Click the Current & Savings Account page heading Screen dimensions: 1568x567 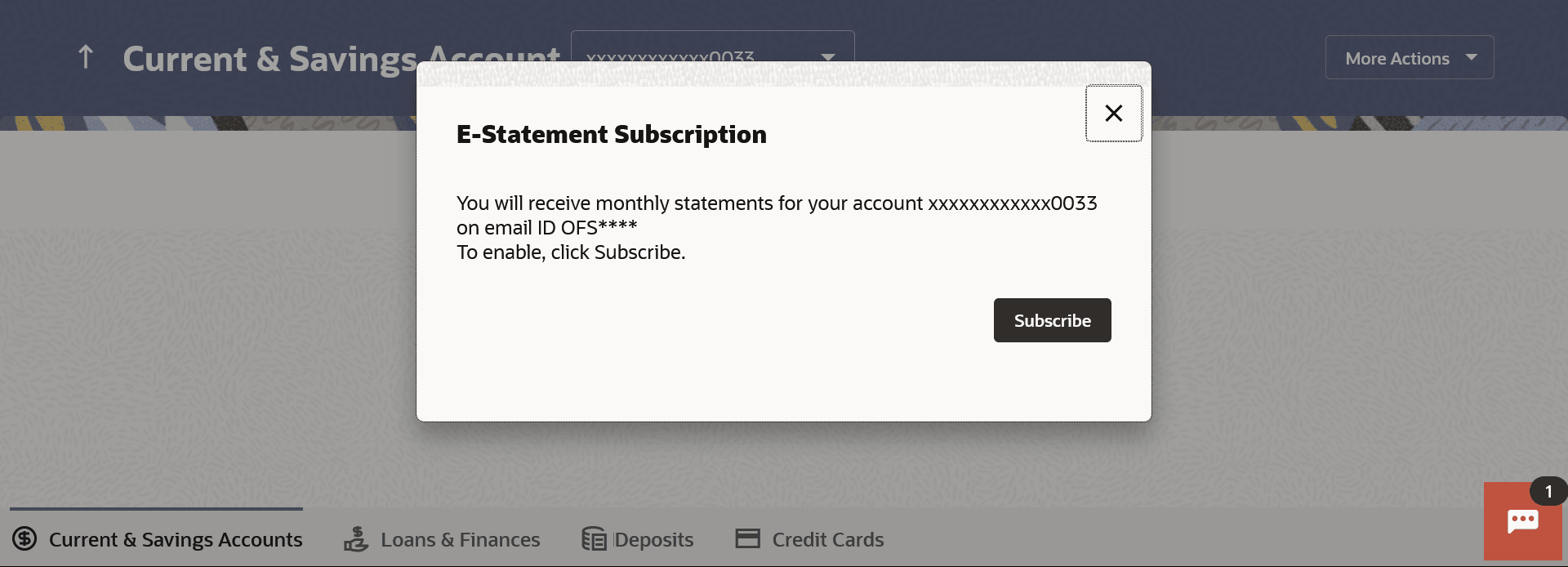click(269, 59)
